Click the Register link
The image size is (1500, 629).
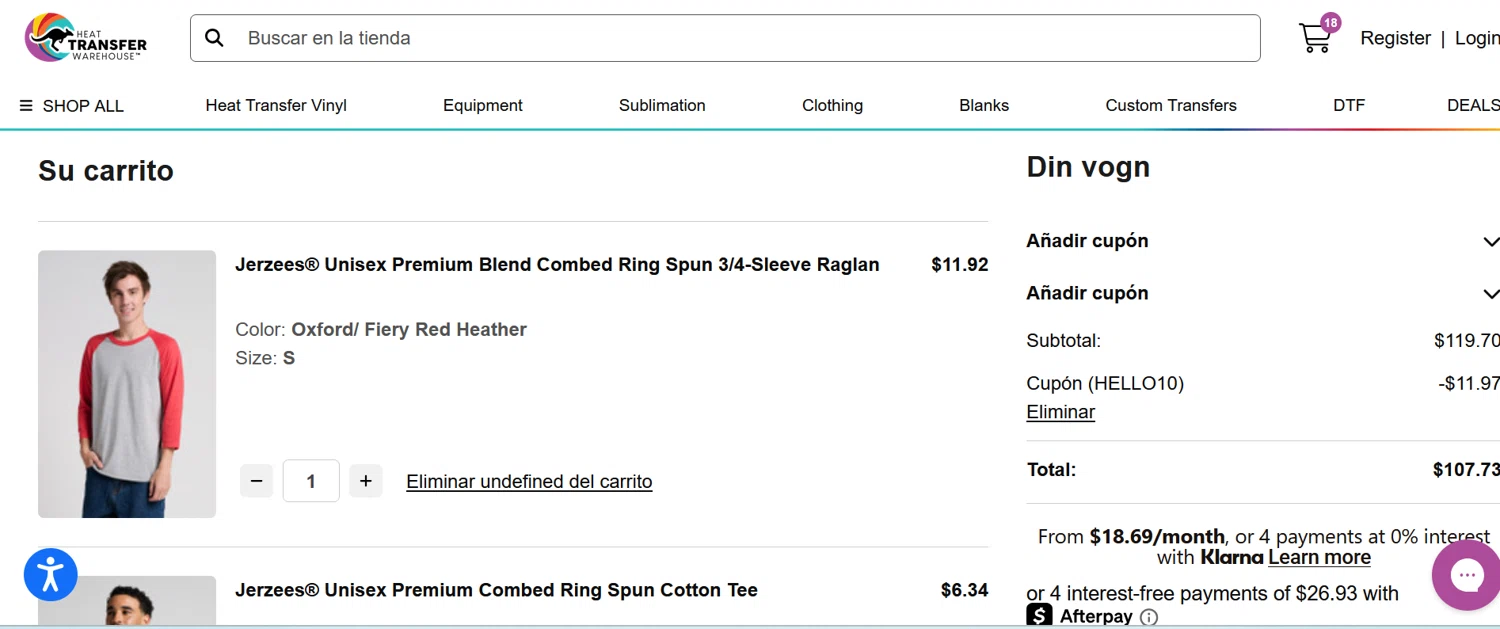tap(1395, 38)
